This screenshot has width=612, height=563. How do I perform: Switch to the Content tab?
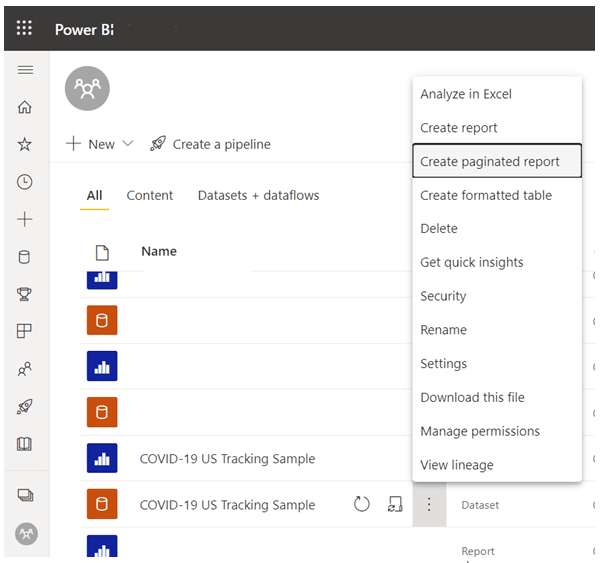(x=149, y=195)
